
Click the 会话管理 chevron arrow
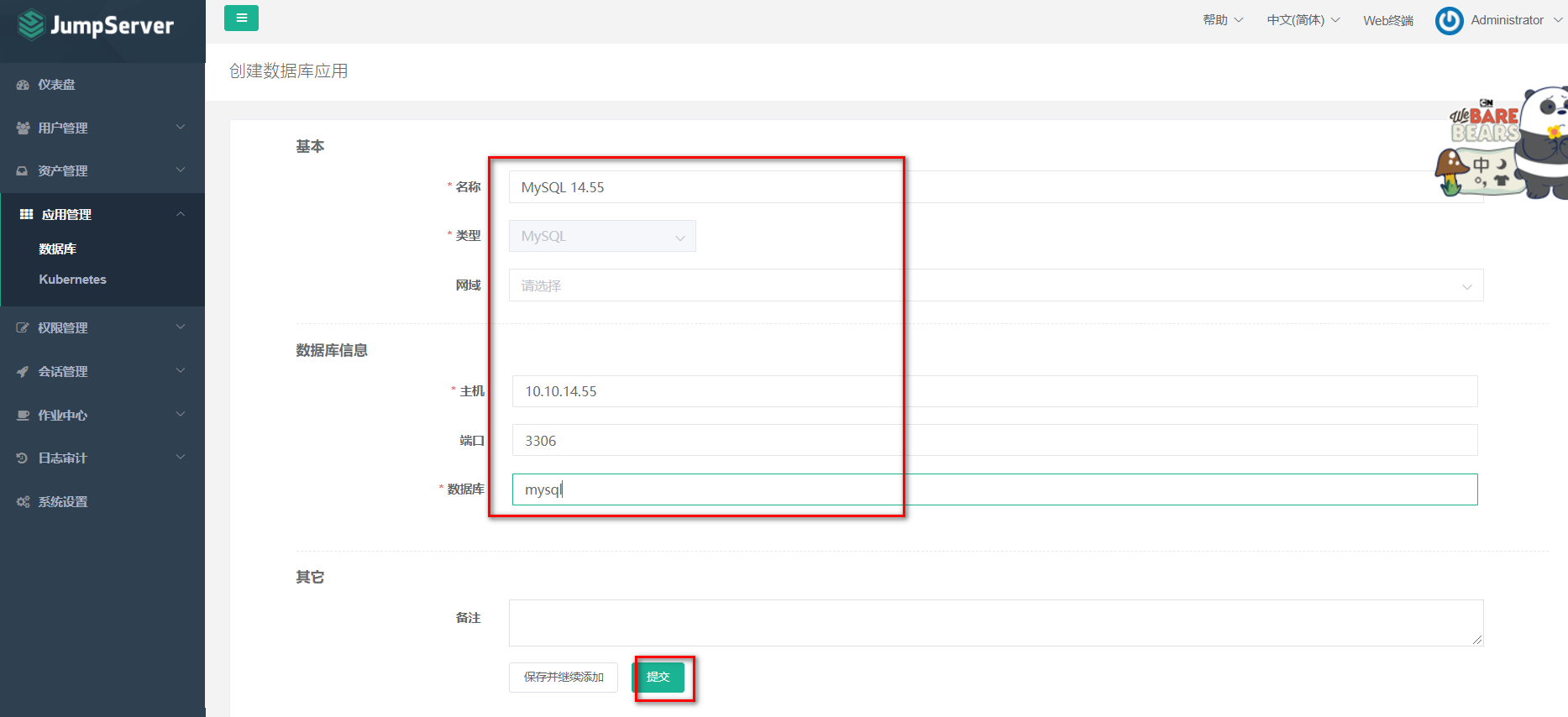point(181,371)
